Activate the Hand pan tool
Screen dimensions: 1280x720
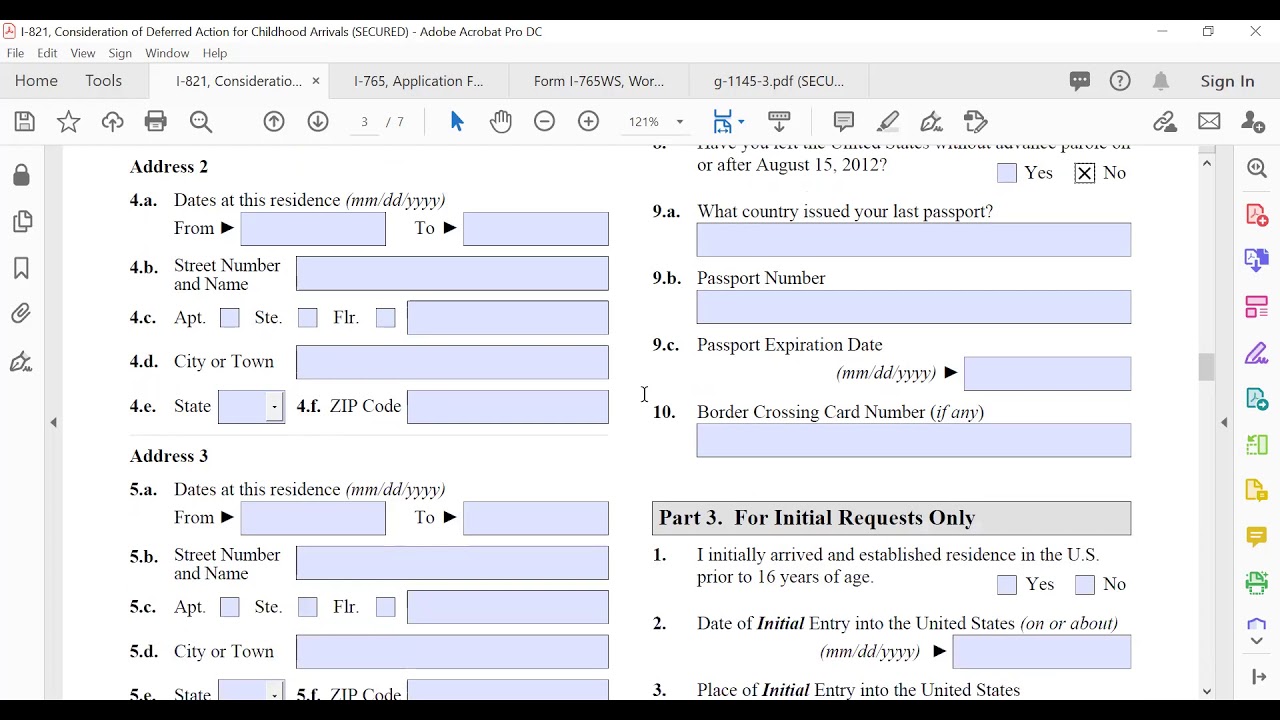(x=501, y=122)
